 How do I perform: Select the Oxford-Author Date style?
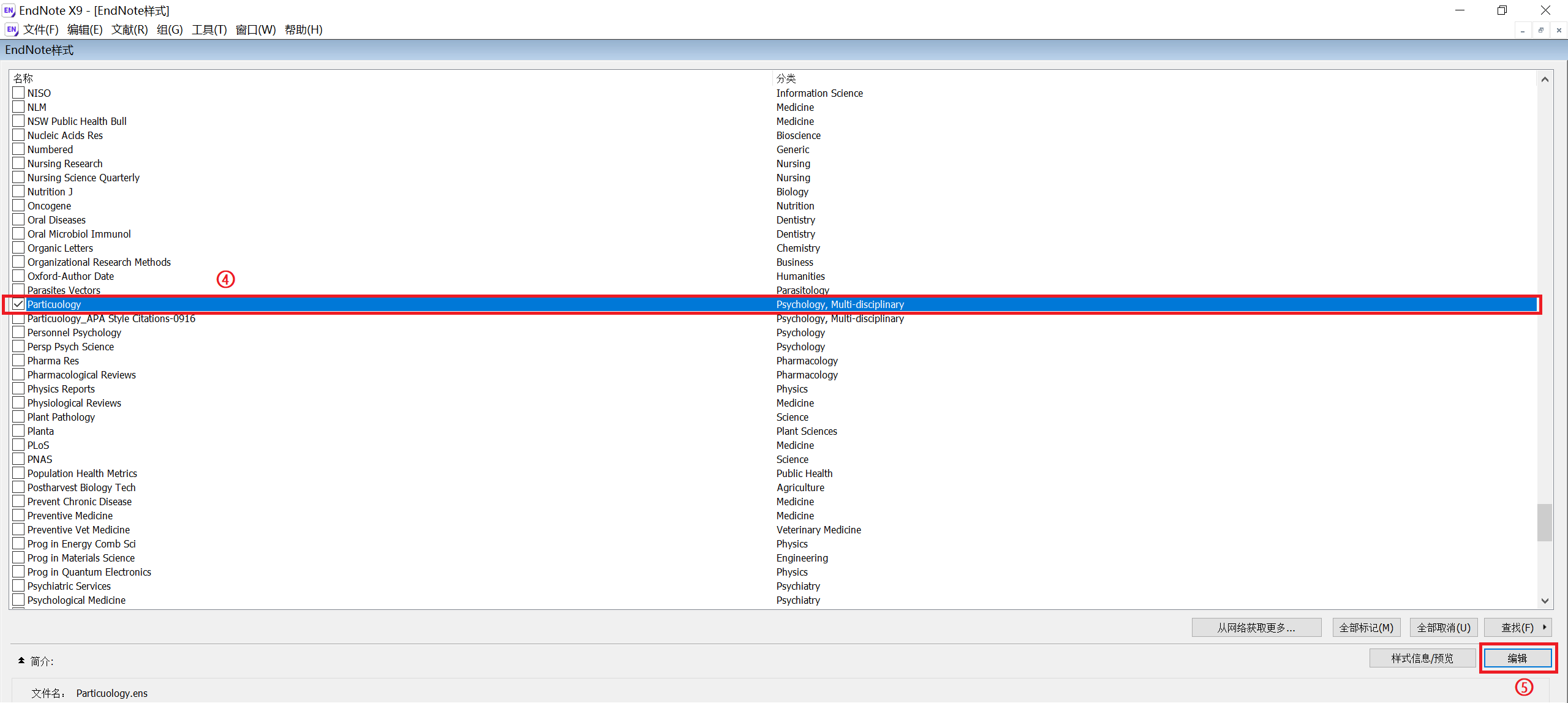pyautogui.click(x=70, y=276)
